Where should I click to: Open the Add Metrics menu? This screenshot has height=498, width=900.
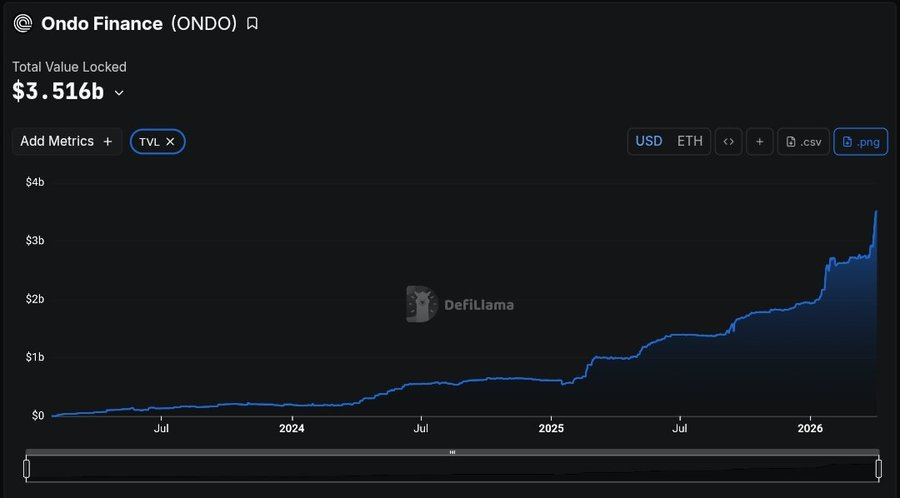[67, 141]
